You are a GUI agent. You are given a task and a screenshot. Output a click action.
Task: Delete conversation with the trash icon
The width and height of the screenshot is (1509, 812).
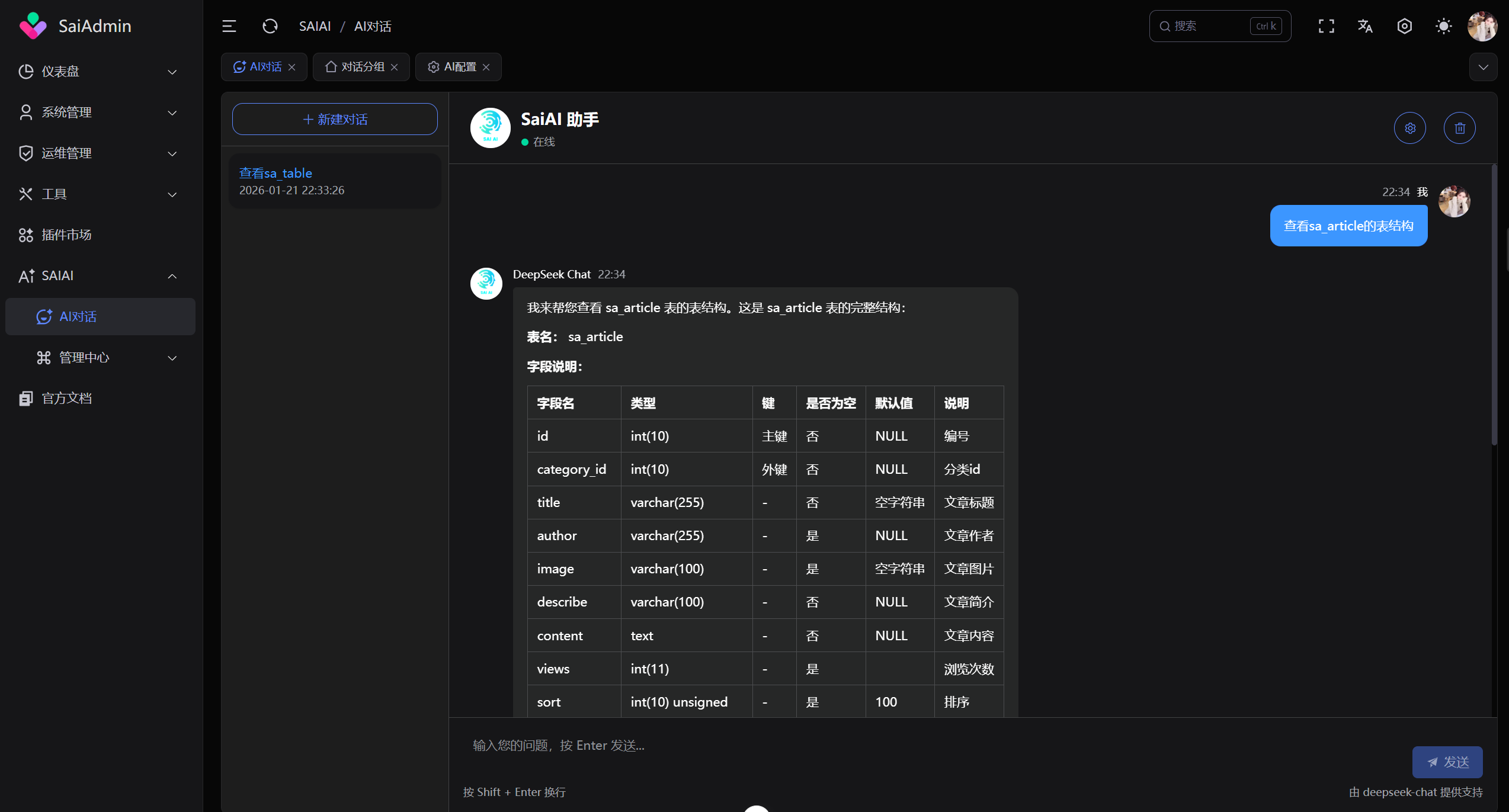click(x=1460, y=128)
